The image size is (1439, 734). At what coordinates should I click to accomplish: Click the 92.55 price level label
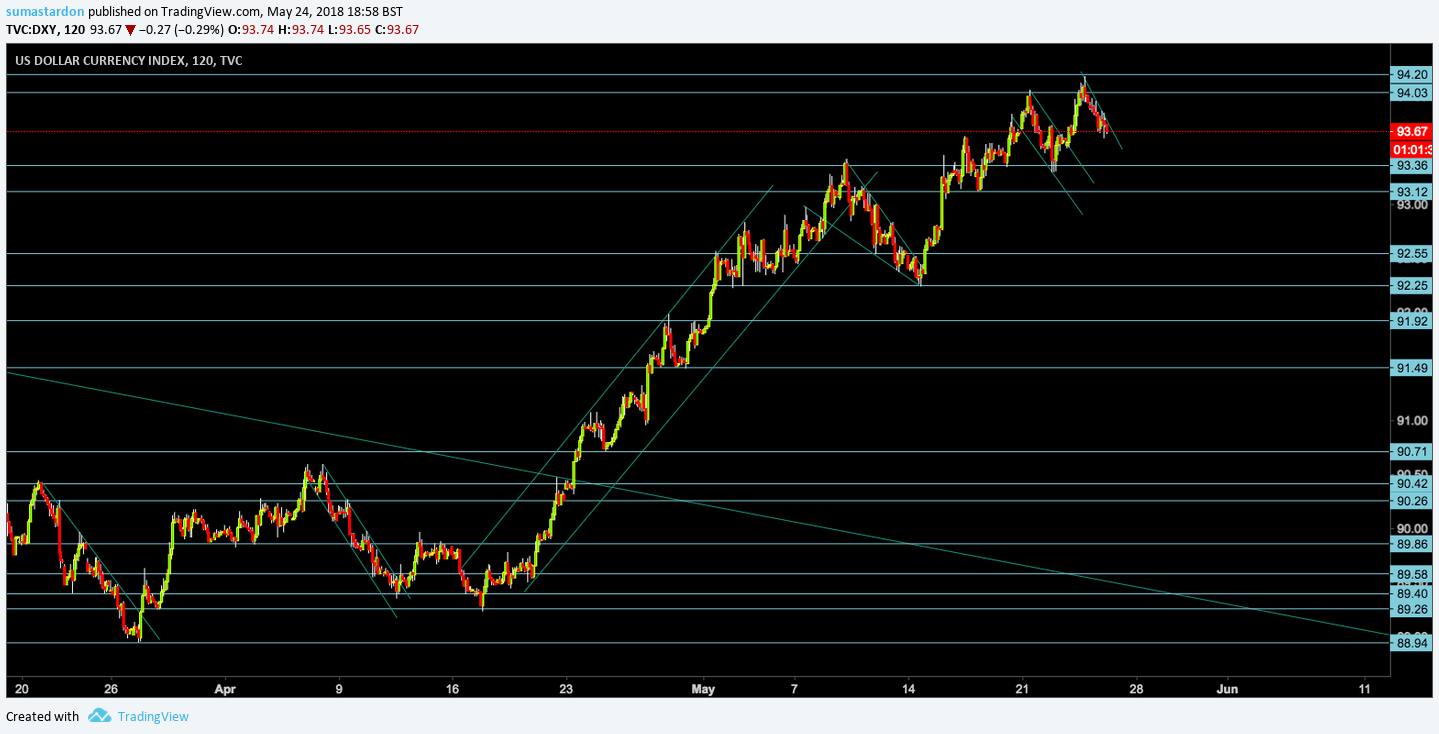[1412, 254]
